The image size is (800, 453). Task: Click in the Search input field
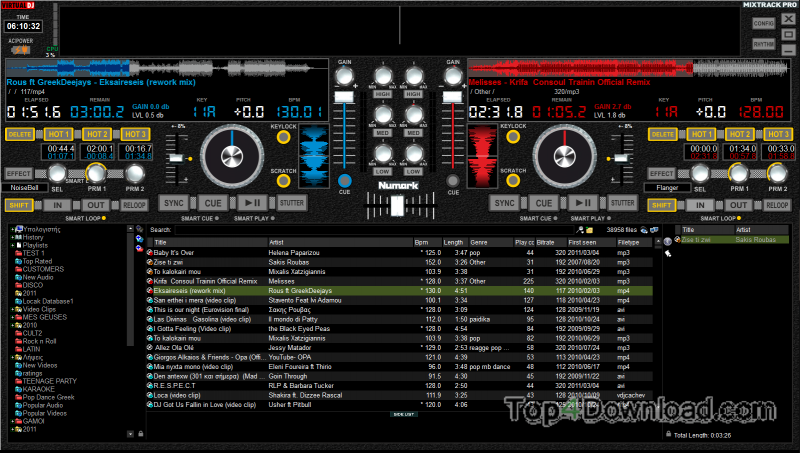[375, 230]
